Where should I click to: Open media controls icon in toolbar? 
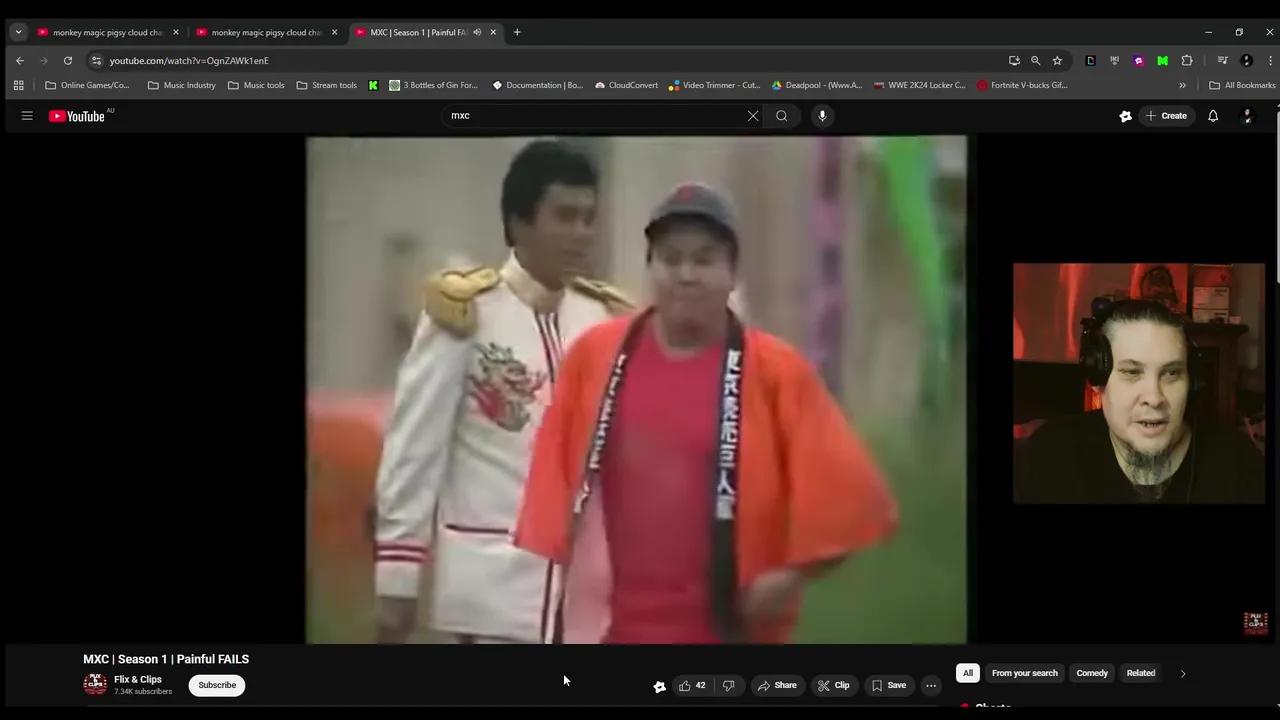coord(1222,60)
